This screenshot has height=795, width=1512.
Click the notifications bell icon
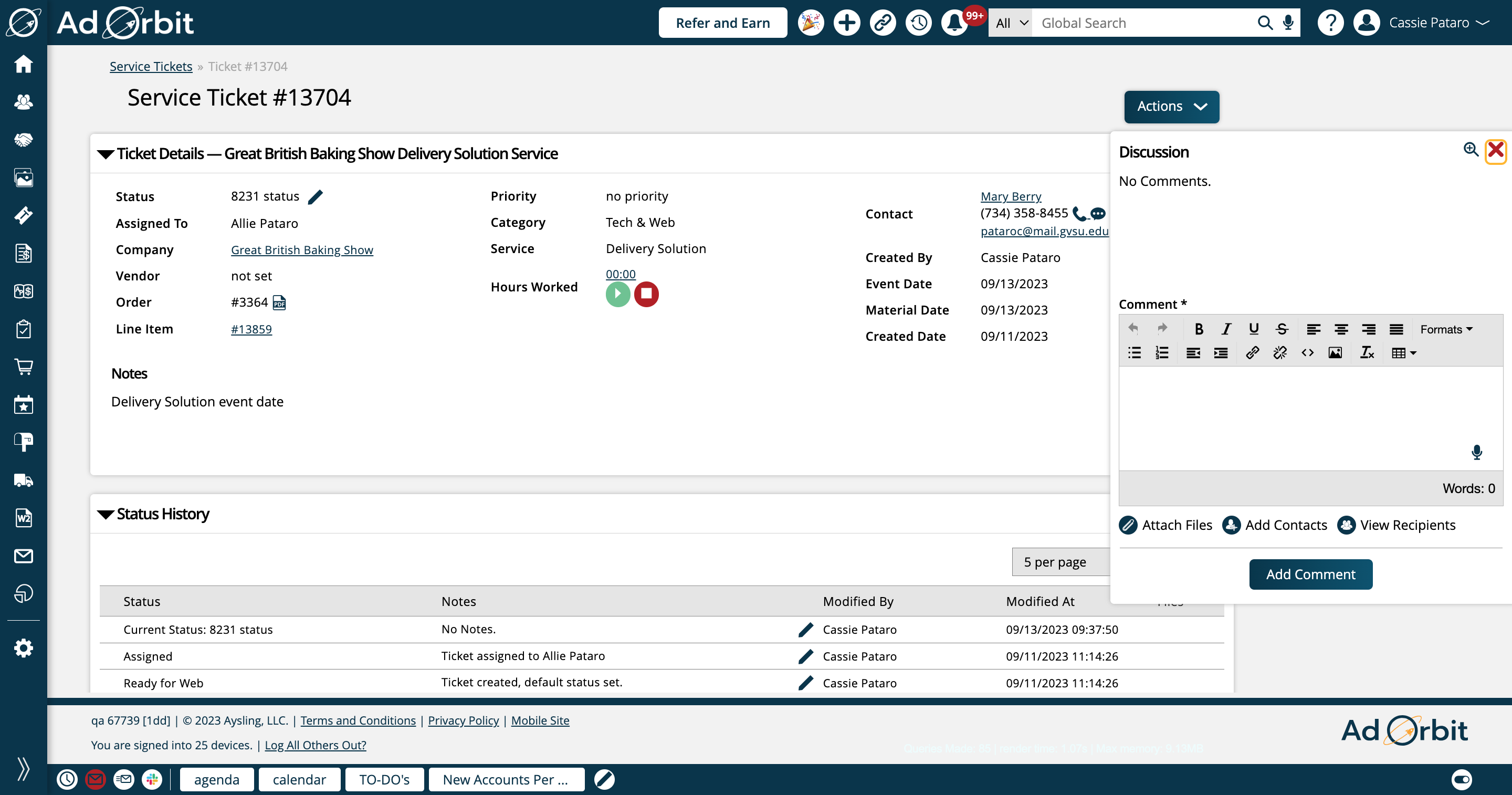[x=954, y=23]
